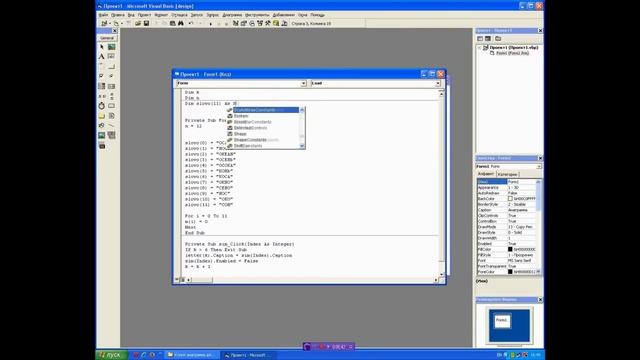
Task: Toggle Folders in the Project panel
Action: [498, 39]
